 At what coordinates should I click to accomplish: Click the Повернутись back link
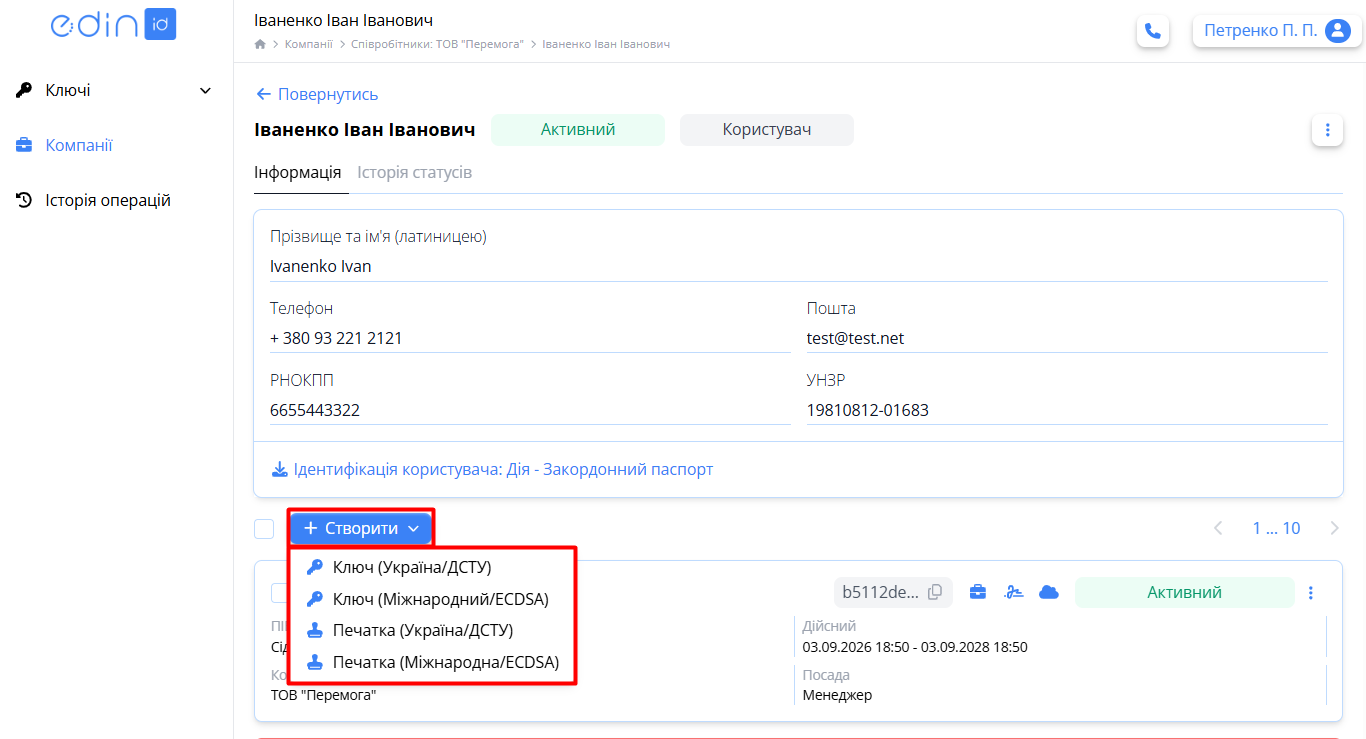point(317,94)
